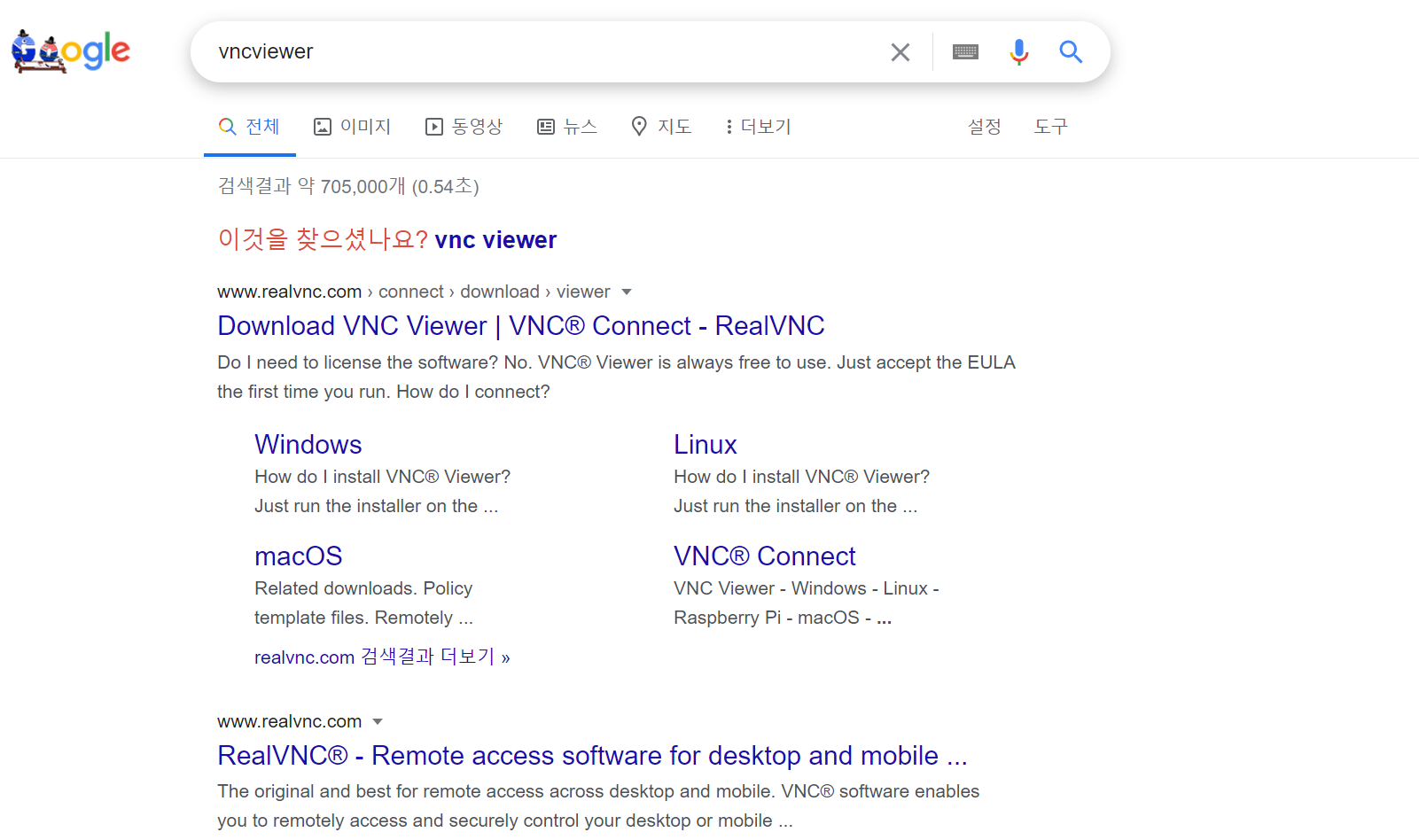The height and width of the screenshot is (840, 1419).
Task: Open 설정 settings menu
Action: click(x=984, y=127)
